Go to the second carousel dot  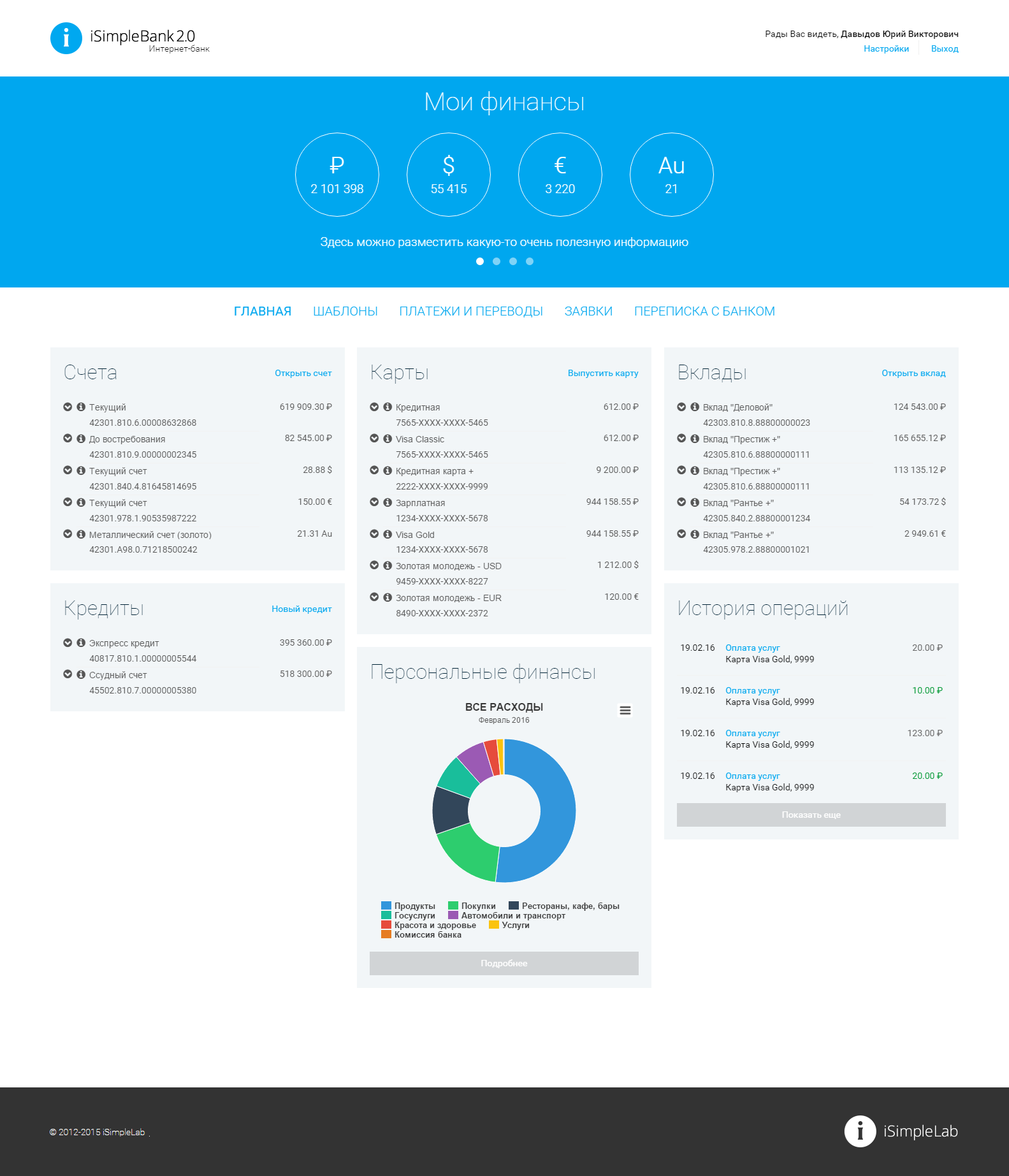point(497,261)
